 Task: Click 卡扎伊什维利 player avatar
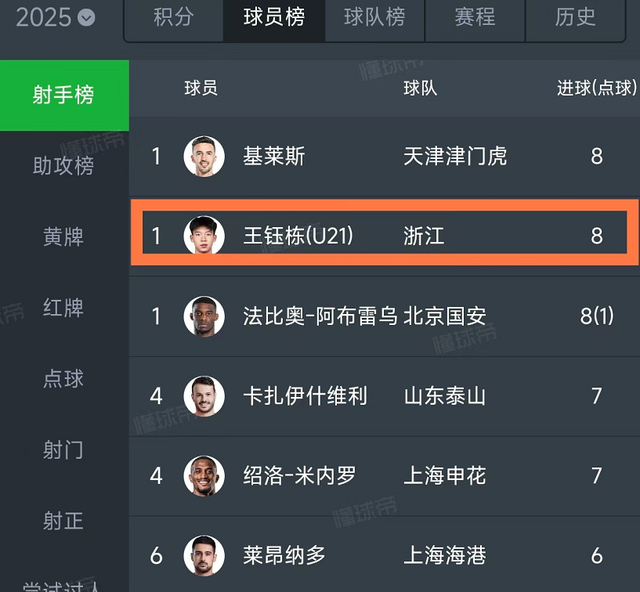tap(204, 396)
